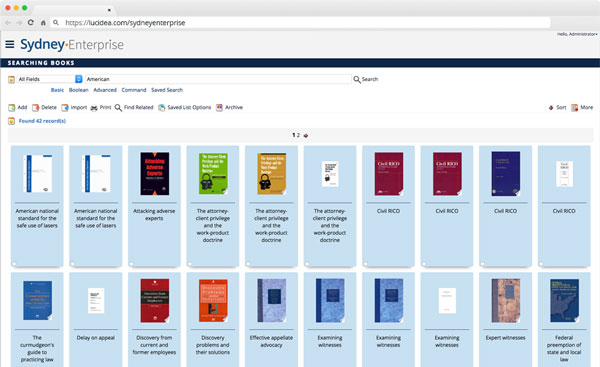Switch to Command search mode

tap(134, 90)
